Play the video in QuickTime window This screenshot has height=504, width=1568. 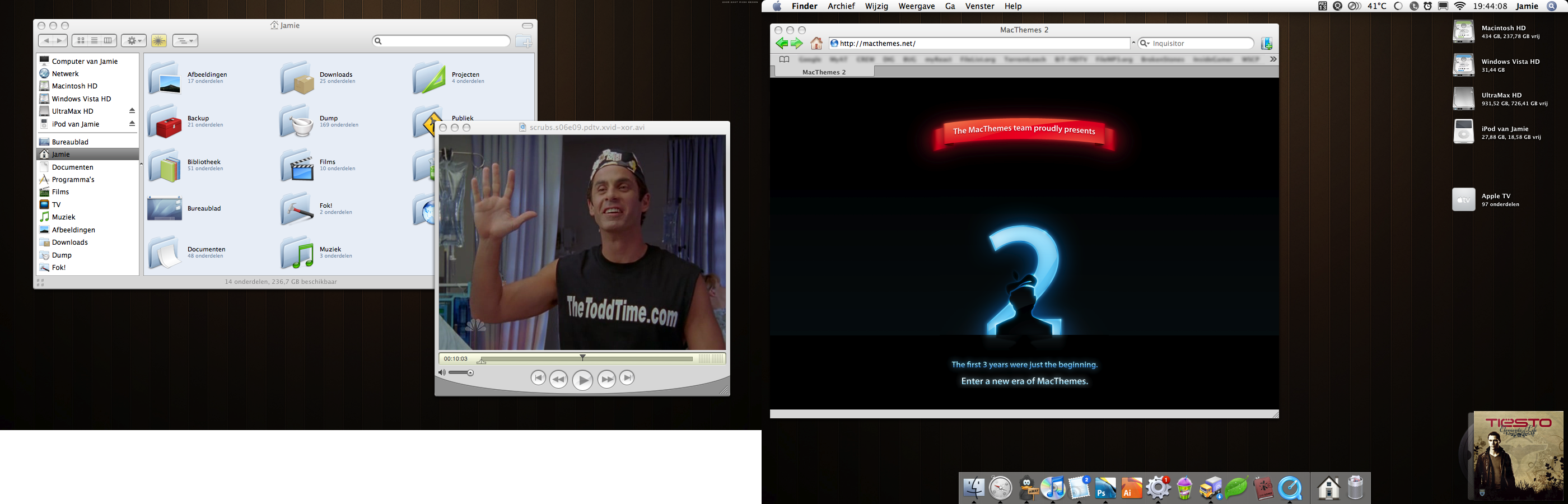[x=582, y=380]
